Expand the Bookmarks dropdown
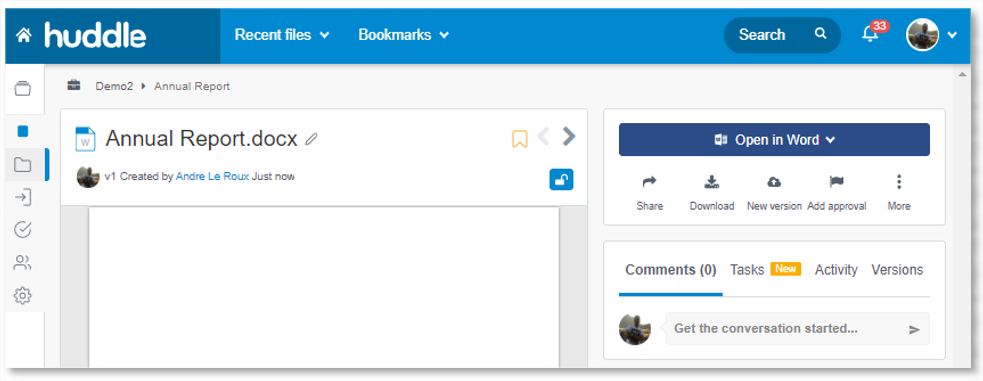The width and height of the screenshot is (983, 381). pyautogui.click(x=403, y=35)
